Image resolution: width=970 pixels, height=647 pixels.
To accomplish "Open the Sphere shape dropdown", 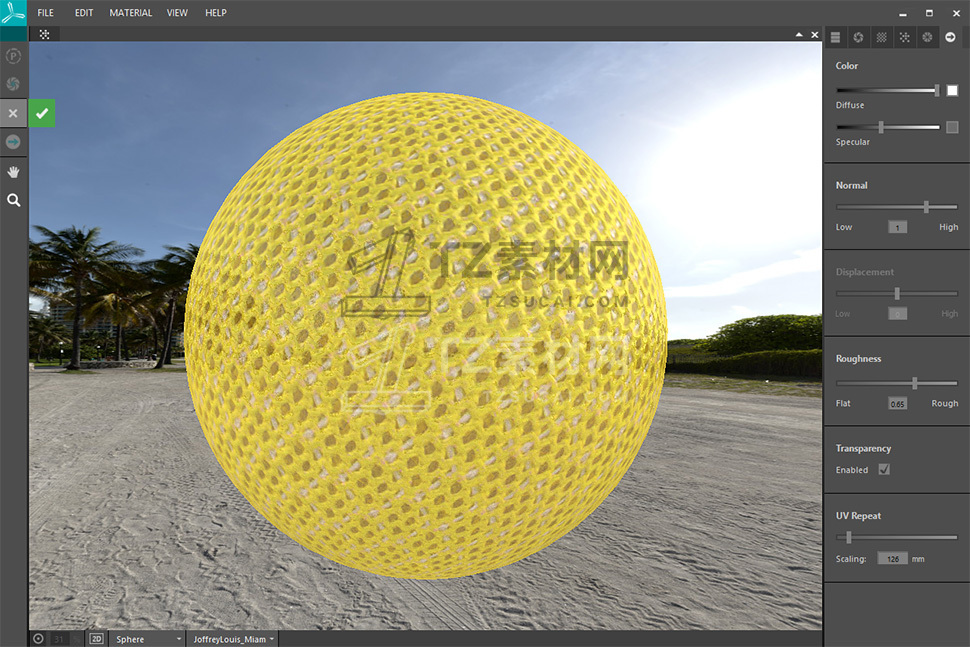I will 147,638.
